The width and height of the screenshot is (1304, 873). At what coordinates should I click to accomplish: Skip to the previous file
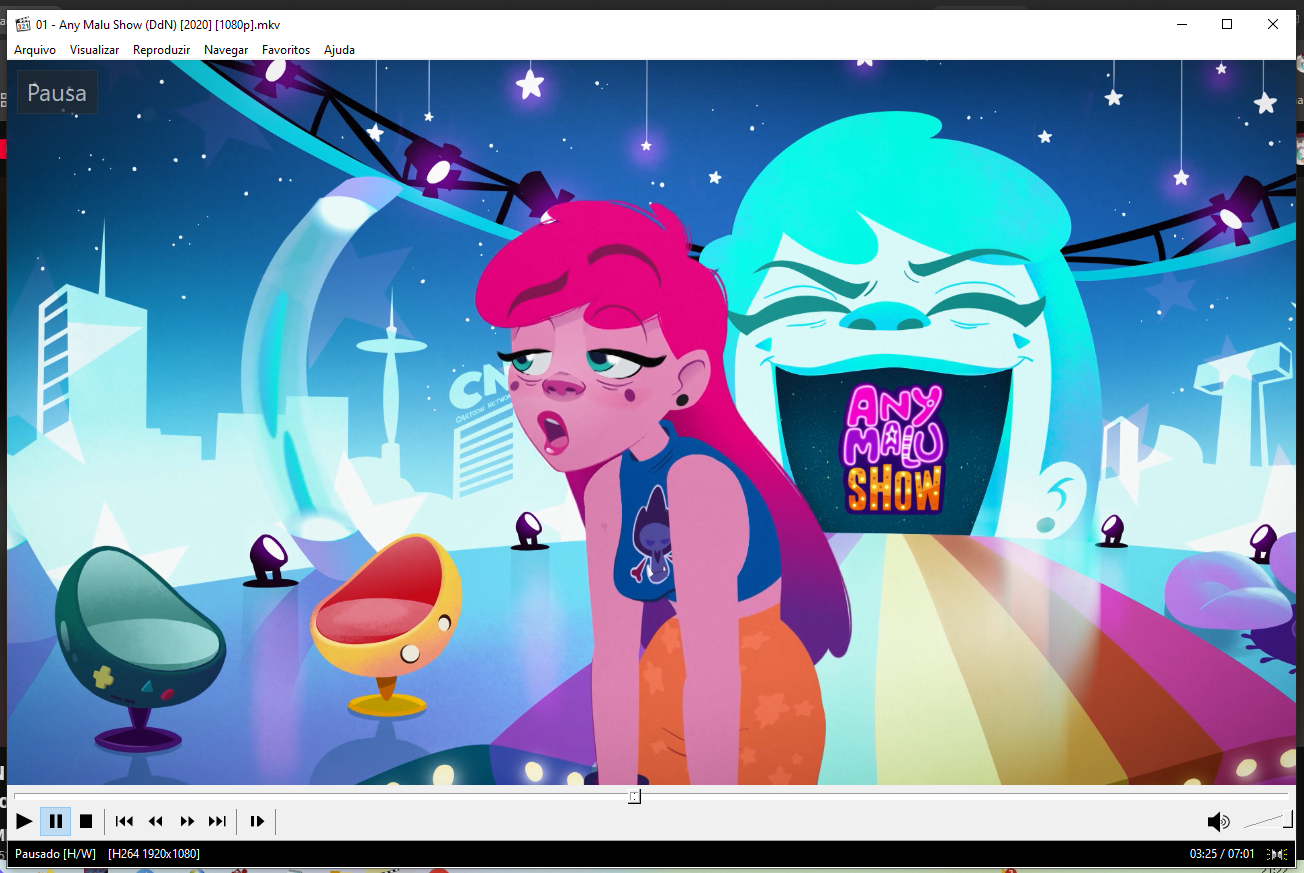click(124, 822)
